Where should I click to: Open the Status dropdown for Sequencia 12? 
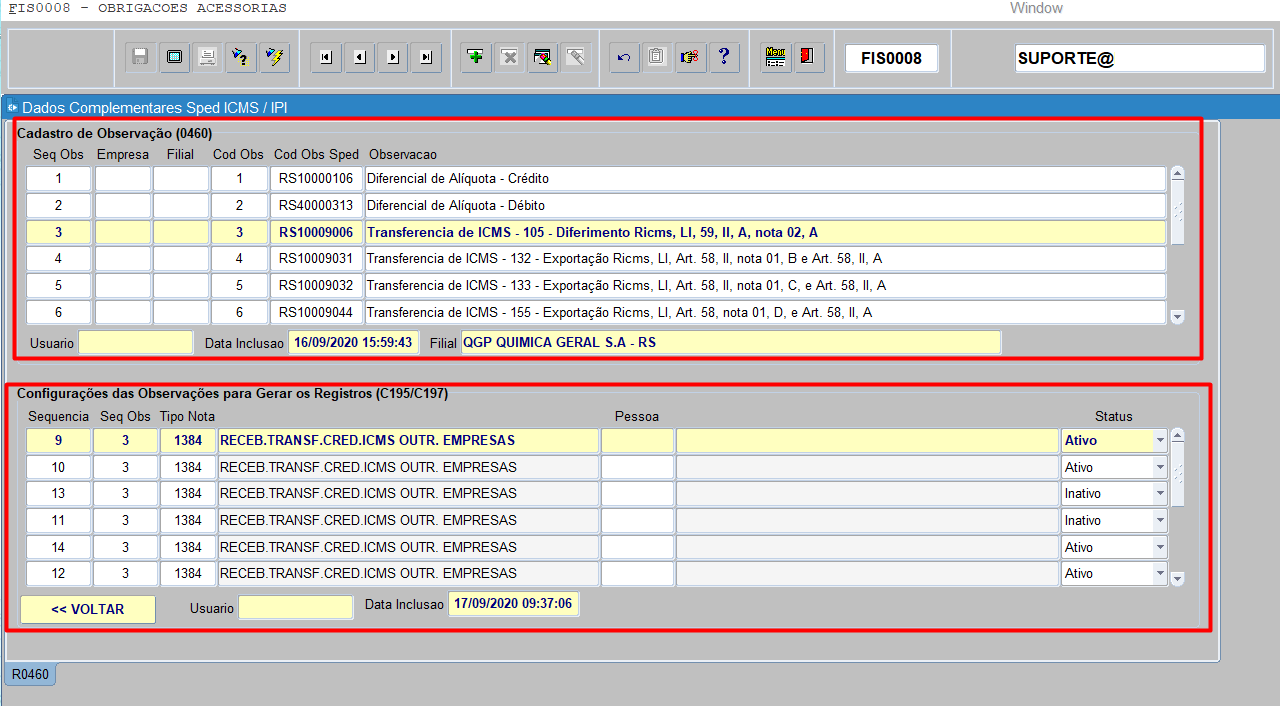[x=1160, y=574]
